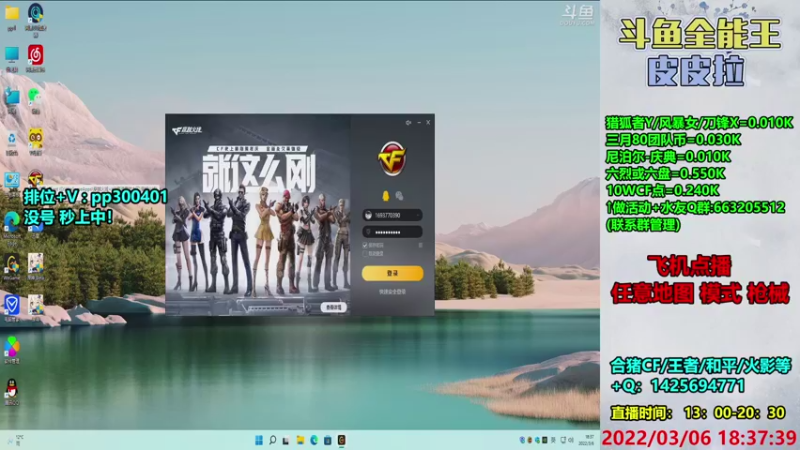Open This PC monitor desktop icon
This screenshot has width=800, height=450.
tap(12, 57)
